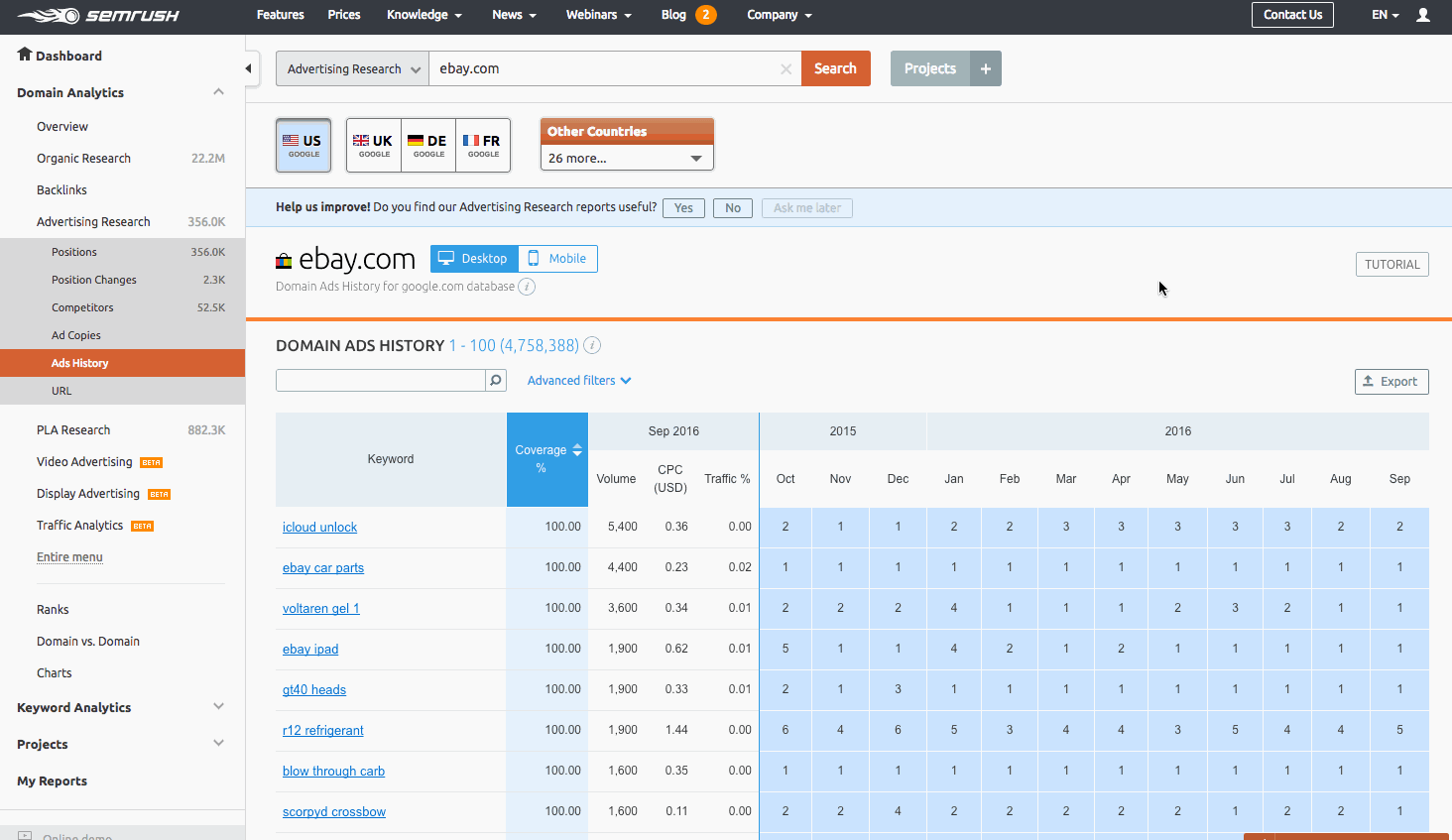Open keyword link r12 refrigerant
This screenshot has width=1452, height=840.
[x=323, y=731]
